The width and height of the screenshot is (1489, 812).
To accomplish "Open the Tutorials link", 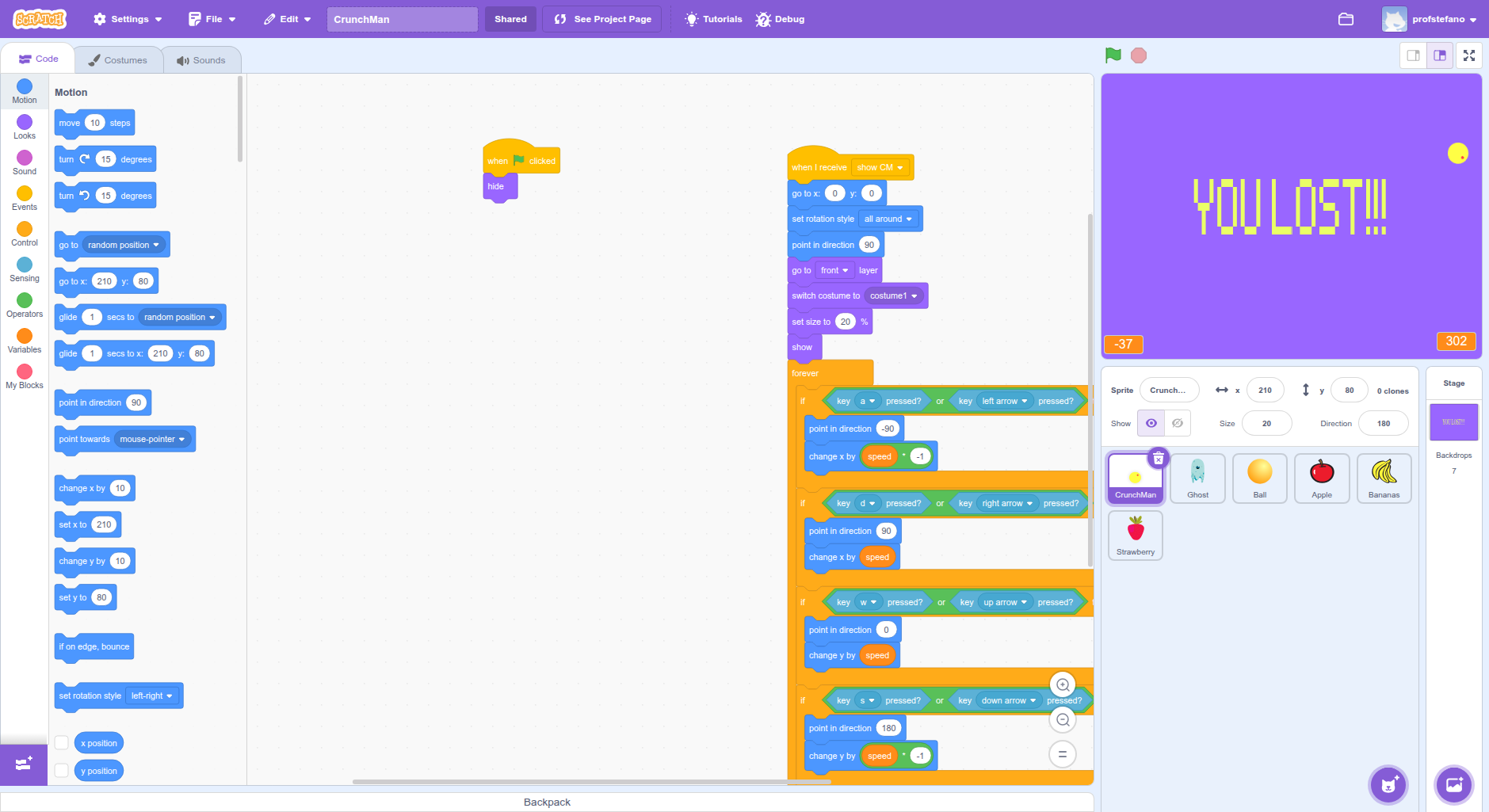I will pos(714,19).
